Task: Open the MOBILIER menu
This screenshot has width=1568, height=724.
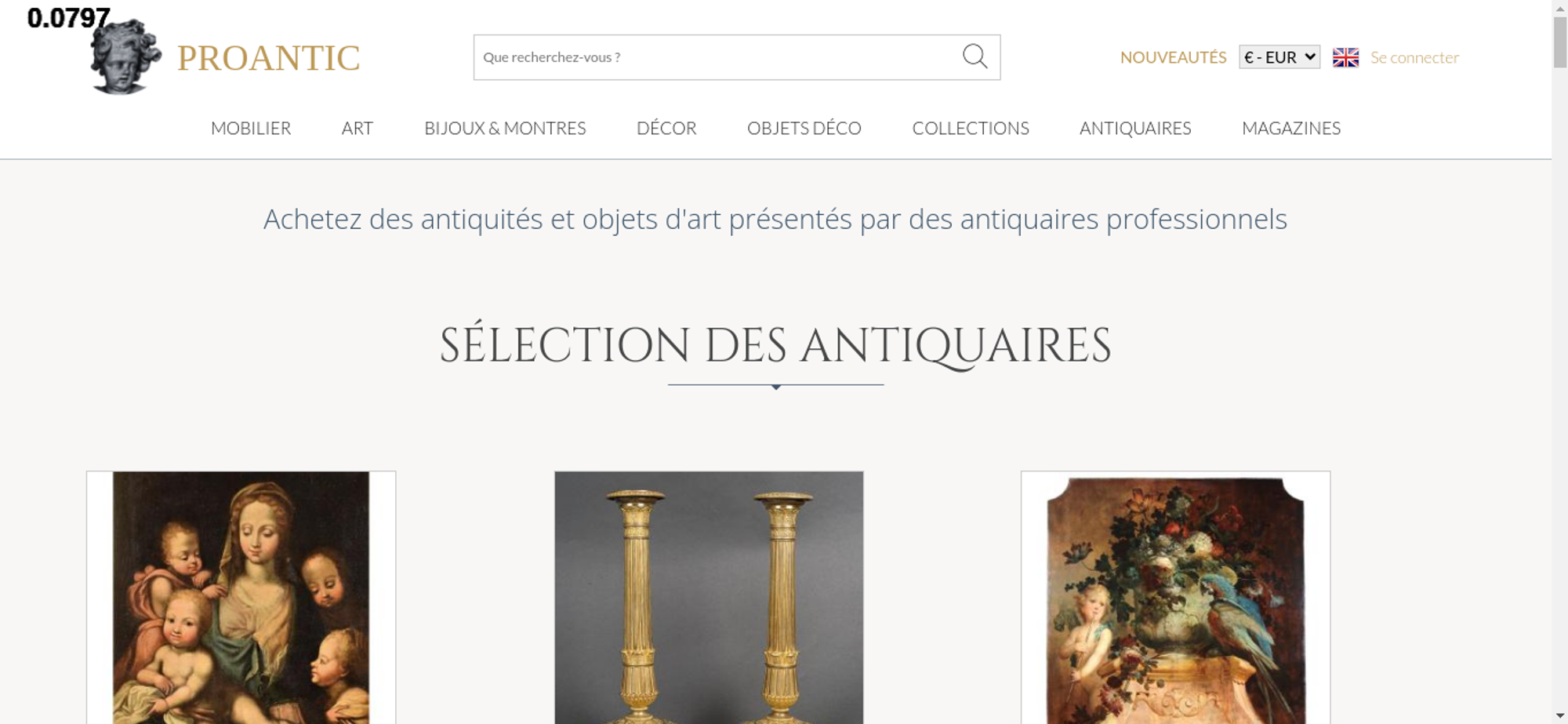Action: 251,128
